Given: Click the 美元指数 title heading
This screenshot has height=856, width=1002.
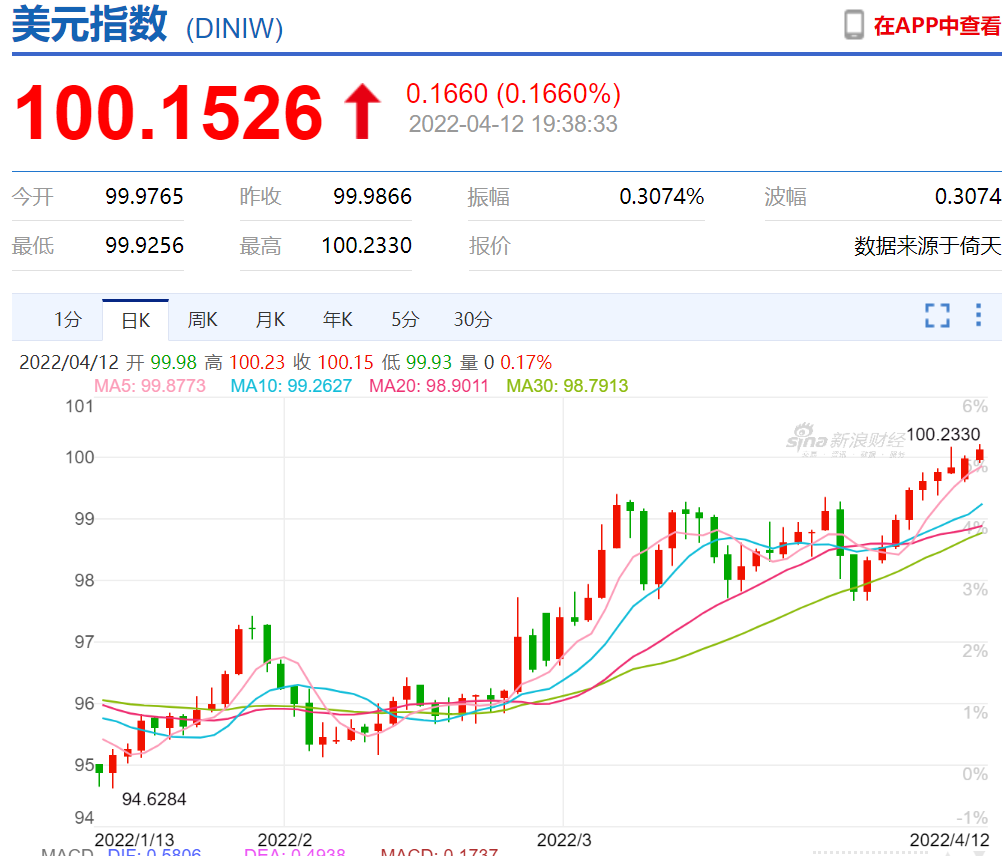Looking at the screenshot, I should tap(89, 26).
